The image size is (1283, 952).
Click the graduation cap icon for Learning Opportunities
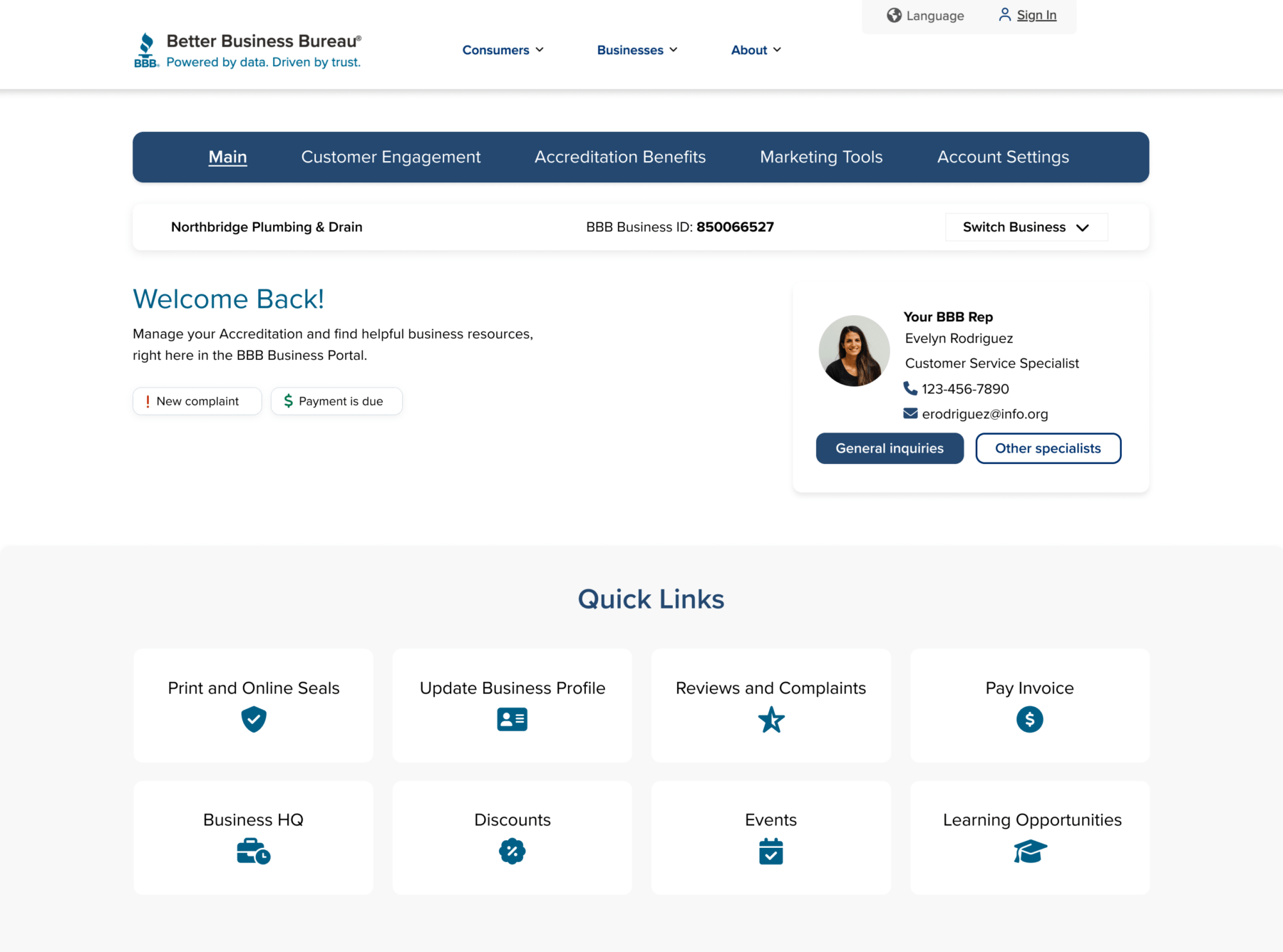1030,851
